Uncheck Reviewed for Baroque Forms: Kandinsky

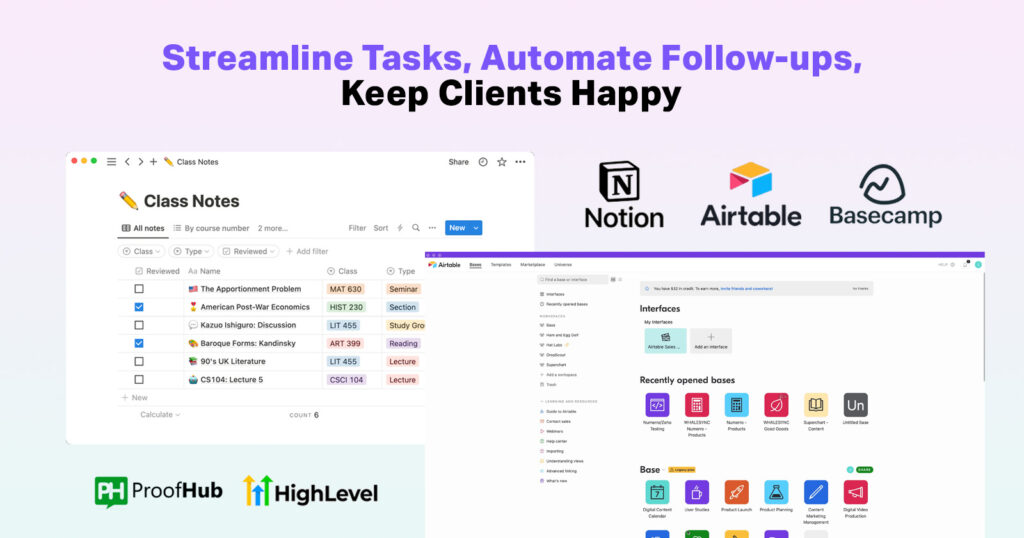[x=139, y=343]
